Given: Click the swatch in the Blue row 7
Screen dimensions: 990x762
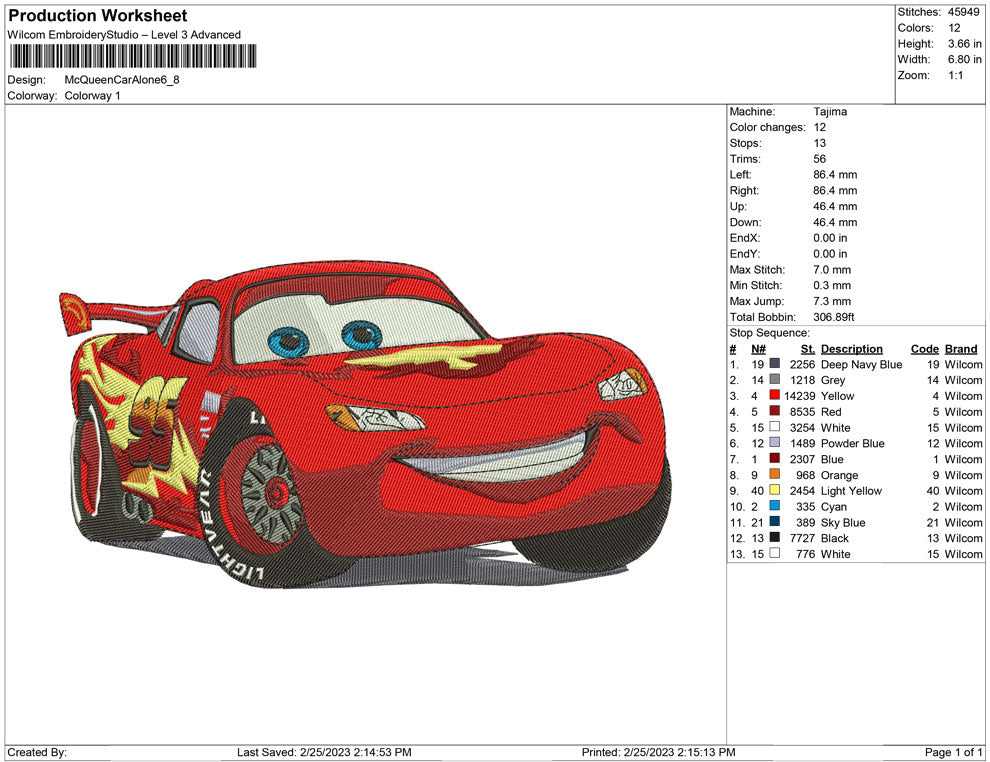Looking at the screenshot, I should click(775, 458).
